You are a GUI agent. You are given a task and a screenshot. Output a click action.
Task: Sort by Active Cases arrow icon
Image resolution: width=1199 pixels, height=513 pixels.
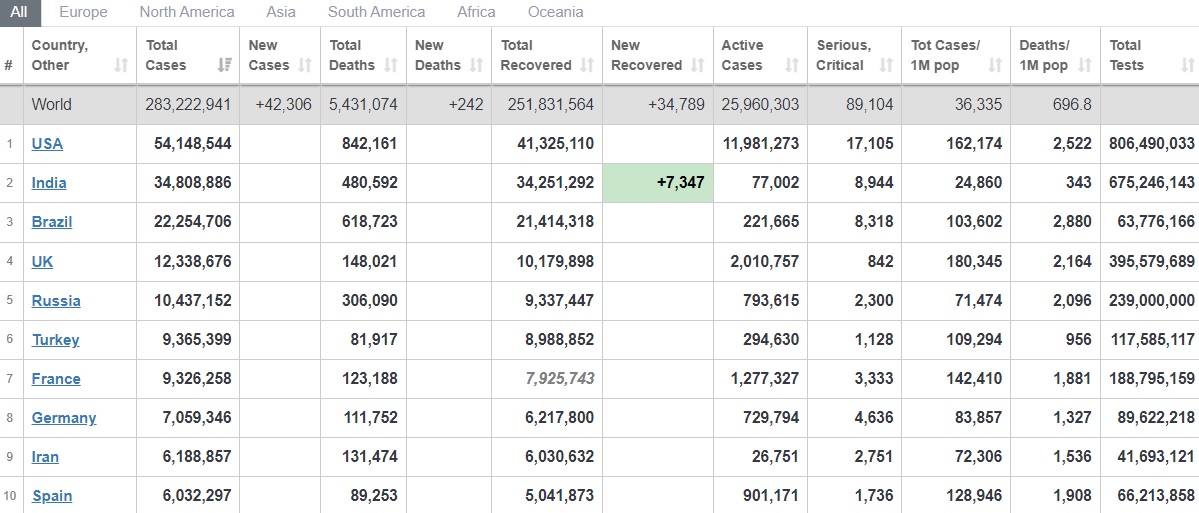pyautogui.click(x=792, y=66)
